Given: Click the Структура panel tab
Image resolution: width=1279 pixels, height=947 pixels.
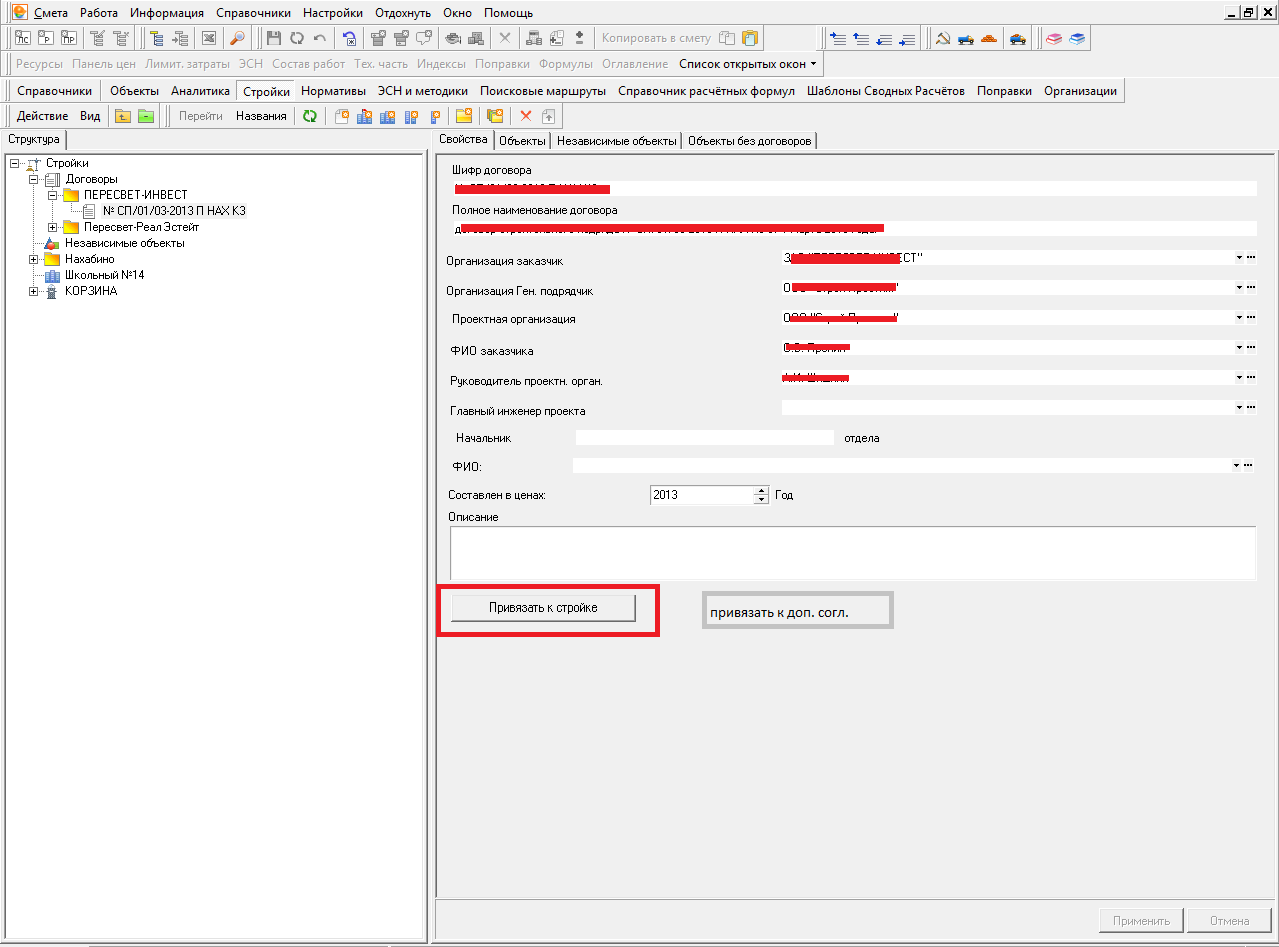Looking at the screenshot, I should pos(34,140).
